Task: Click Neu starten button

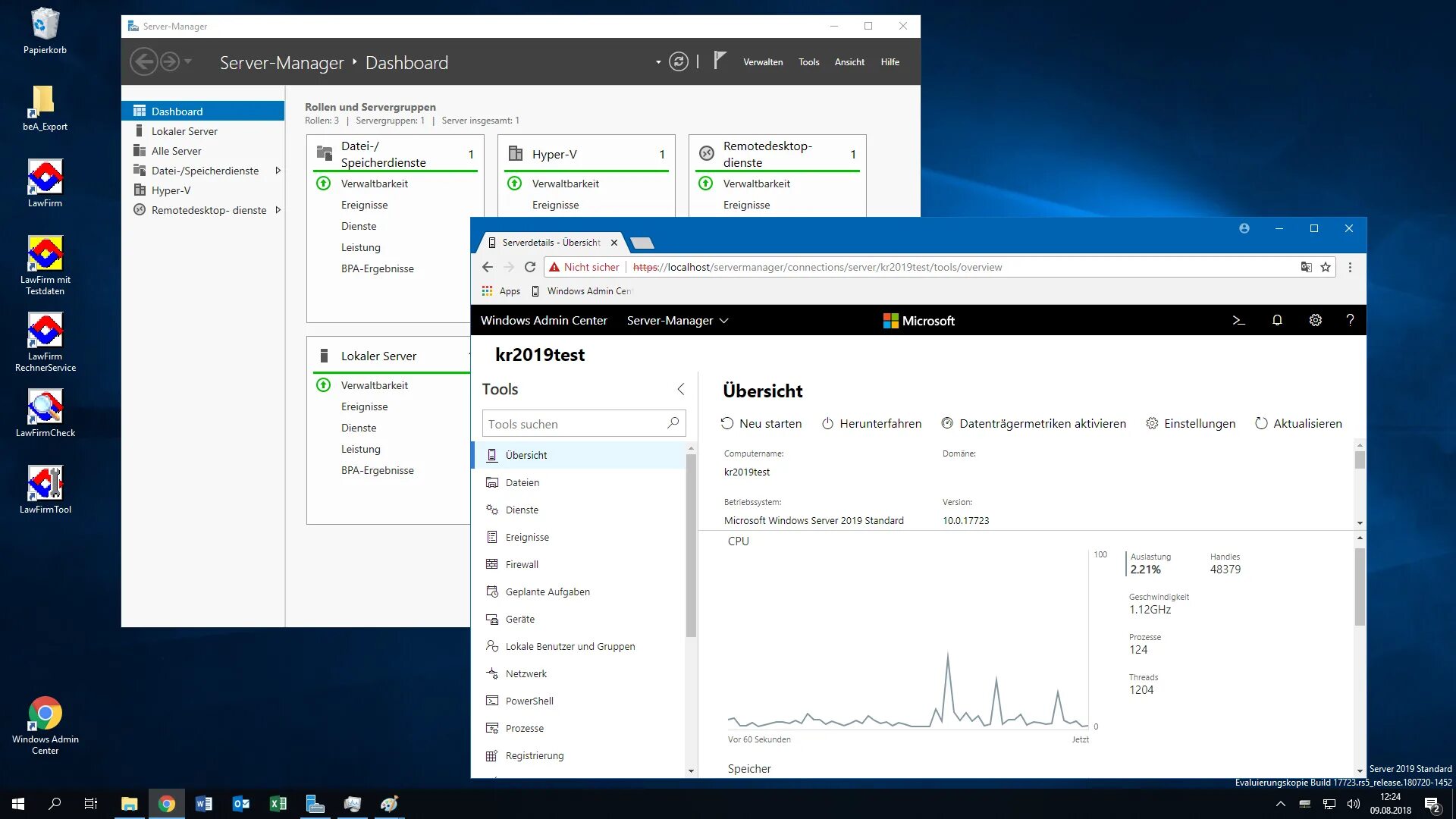Action: click(761, 424)
